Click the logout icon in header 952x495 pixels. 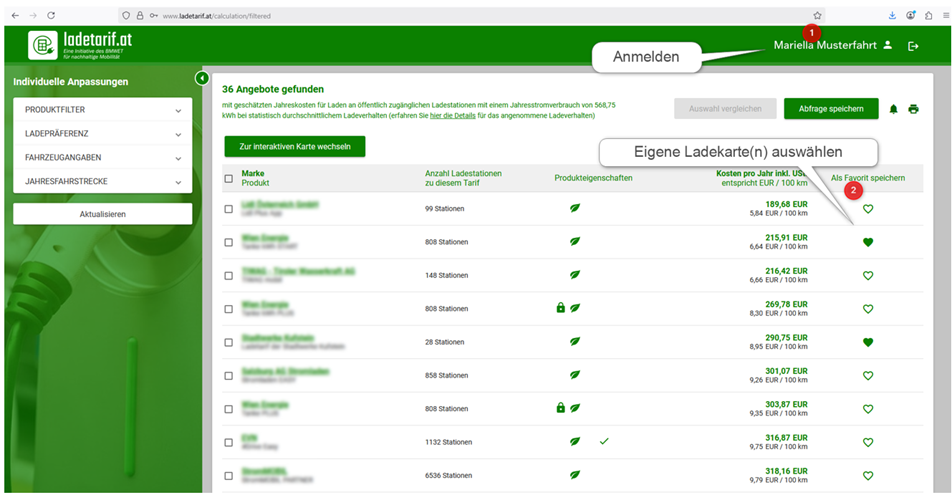click(x=913, y=46)
